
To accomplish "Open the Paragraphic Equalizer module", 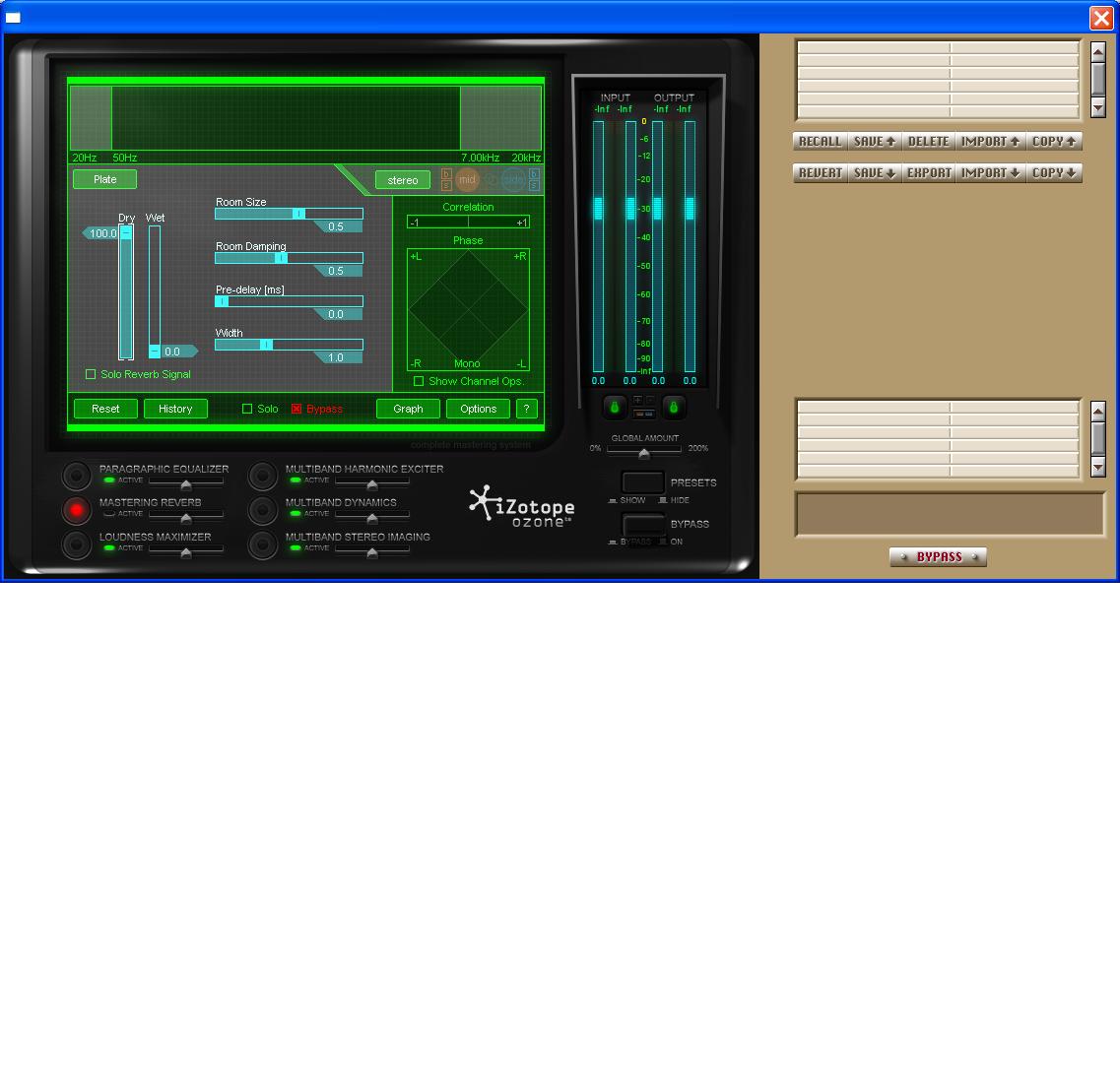I will pos(77,476).
